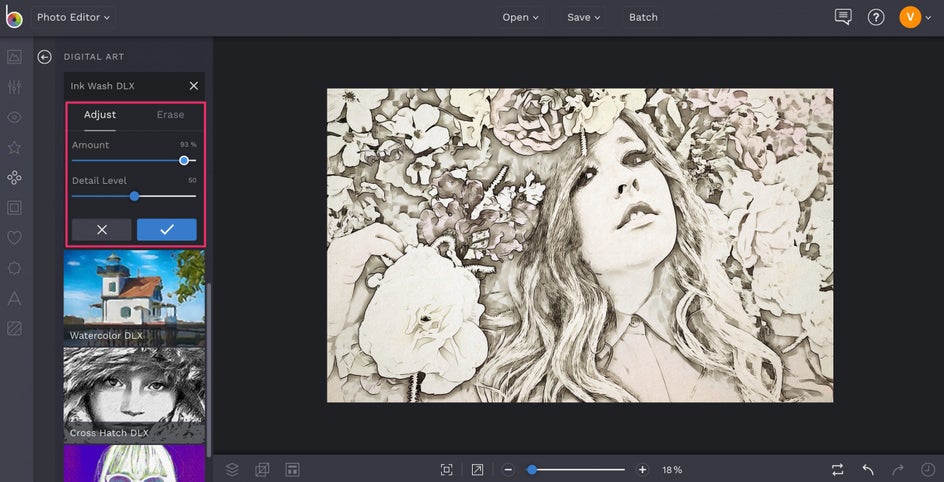Viewport: 944px width, 482px height.
Task: Zoom in with the plus button
Action: coord(642,469)
